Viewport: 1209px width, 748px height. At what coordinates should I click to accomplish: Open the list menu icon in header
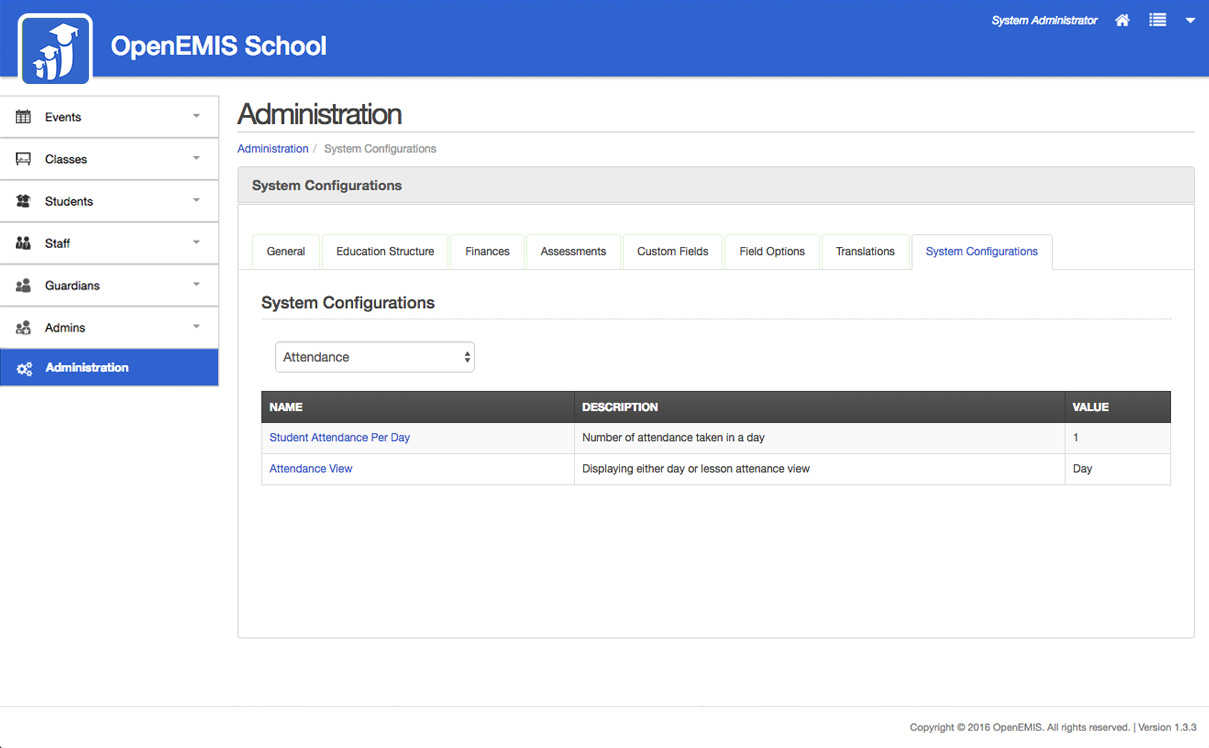click(1157, 20)
